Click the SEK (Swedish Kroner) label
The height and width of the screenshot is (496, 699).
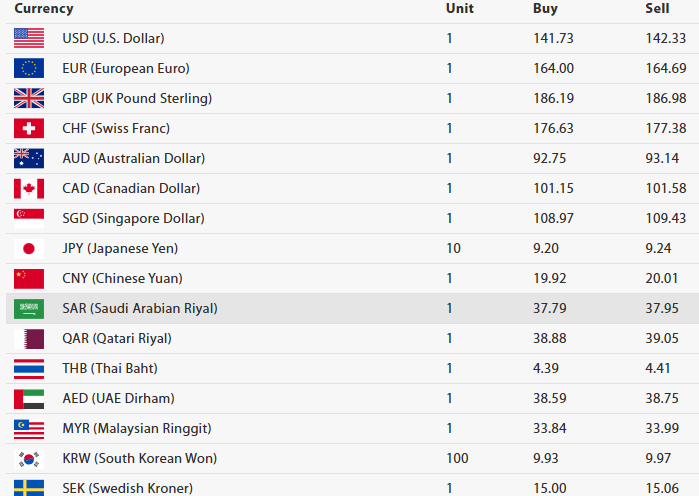[x=127, y=488]
